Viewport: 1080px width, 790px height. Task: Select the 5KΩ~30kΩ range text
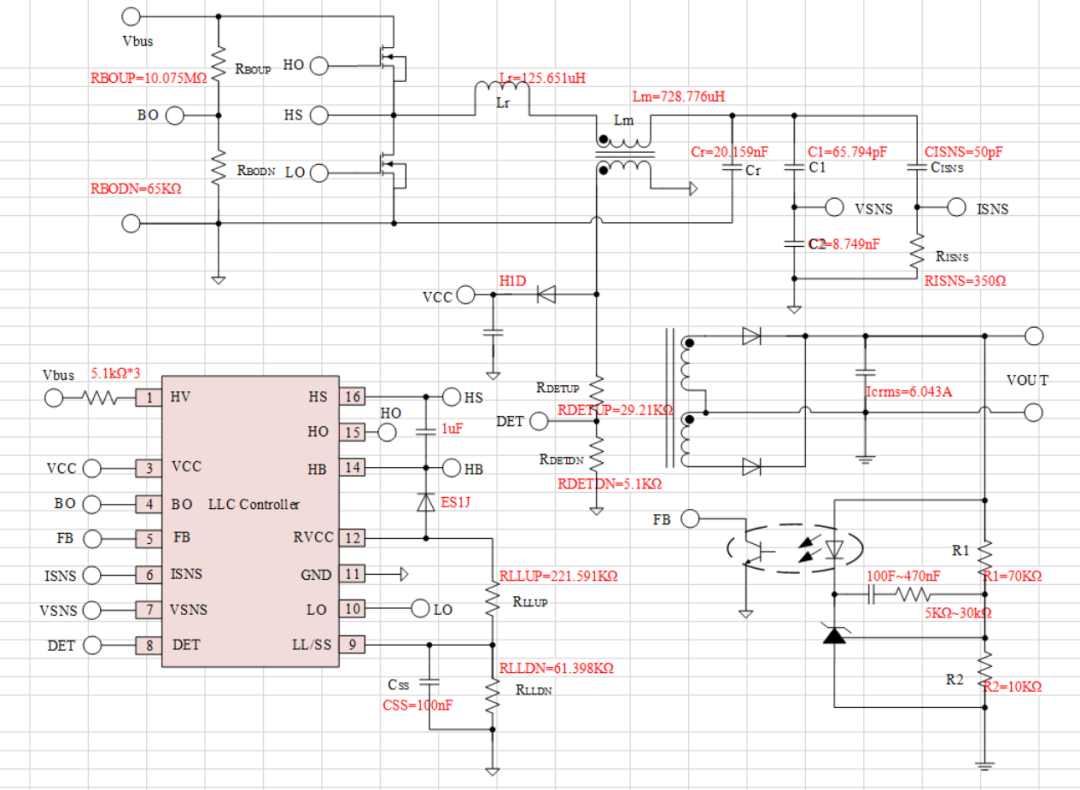(x=958, y=613)
